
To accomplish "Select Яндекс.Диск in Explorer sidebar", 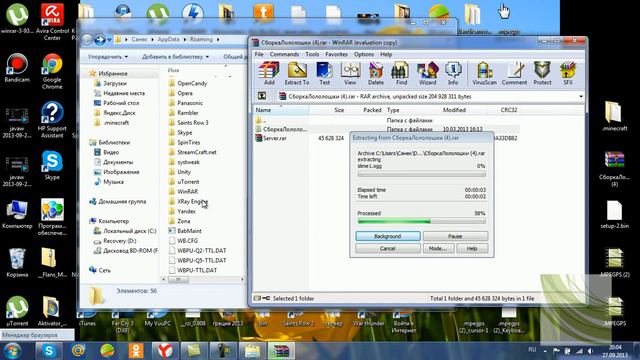I will coord(119,113).
